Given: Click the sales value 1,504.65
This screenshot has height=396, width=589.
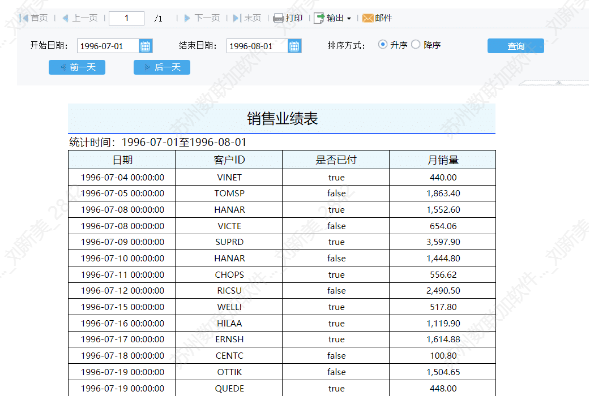Looking at the screenshot, I should tap(443, 372).
